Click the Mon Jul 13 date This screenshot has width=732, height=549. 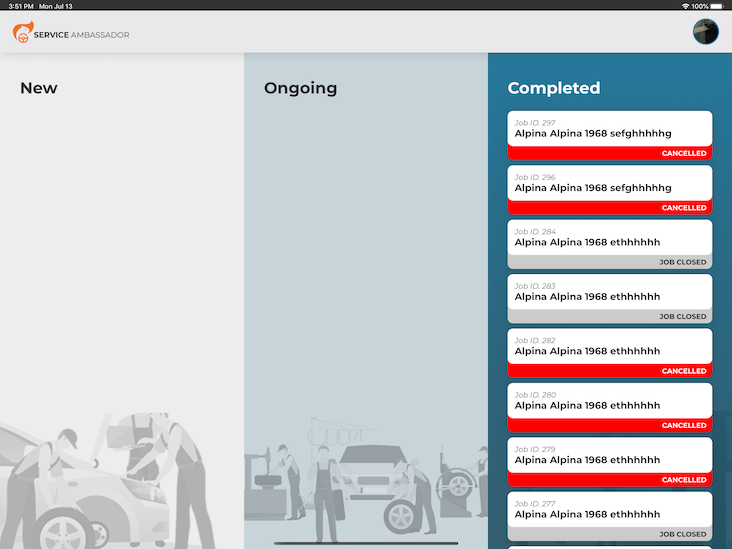[x=56, y=6]
